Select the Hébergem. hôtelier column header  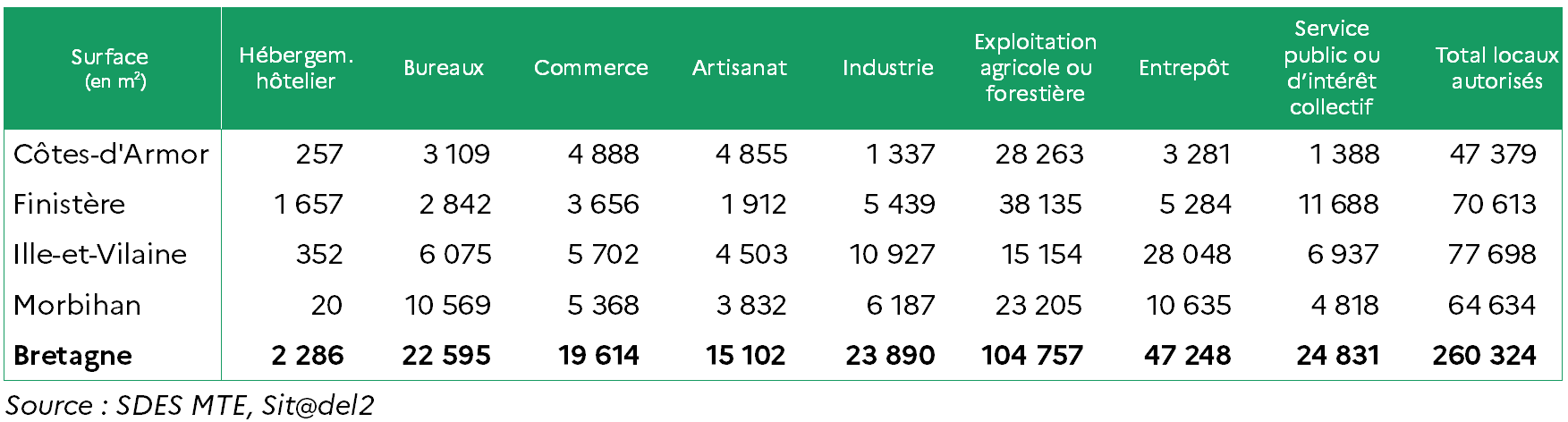coord(296,68)
